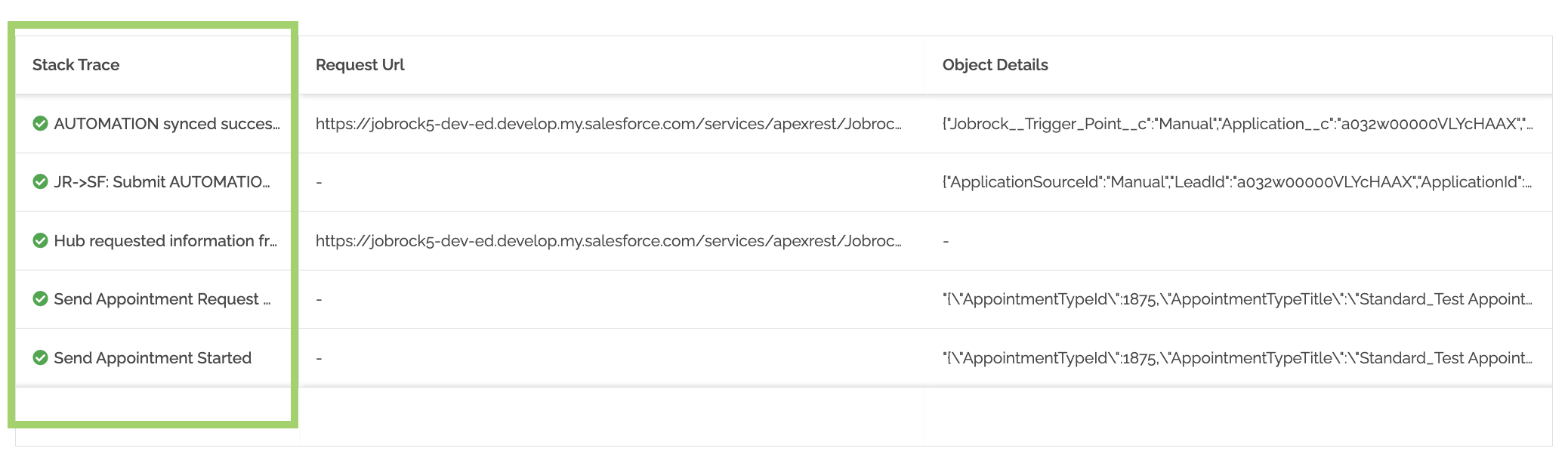Click the green check icon beside JR->SF Submit

41,181
